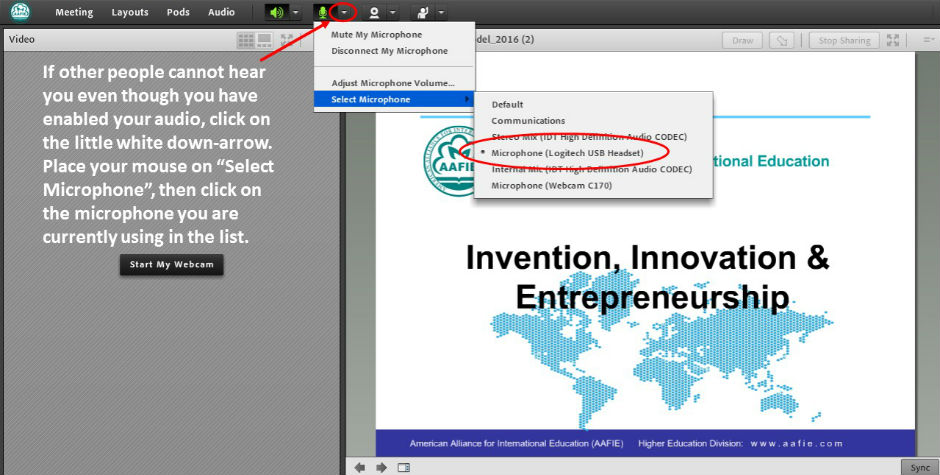Toggle the green speaker audio icon
940x475 pixels.
tap(277, 12)
